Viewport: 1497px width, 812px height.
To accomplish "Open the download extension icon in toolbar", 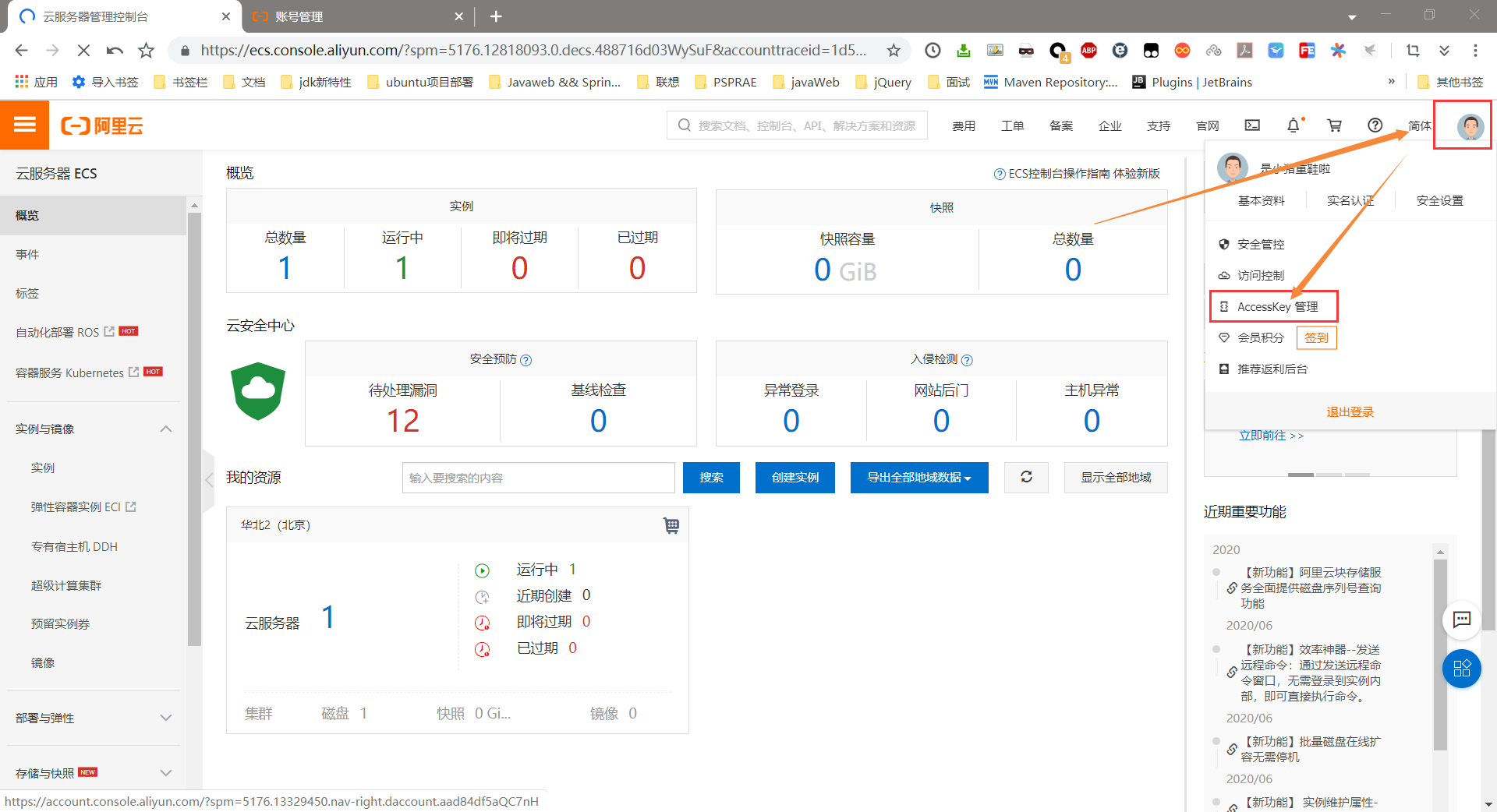I will pyautogui.click(x=964, y=51).
